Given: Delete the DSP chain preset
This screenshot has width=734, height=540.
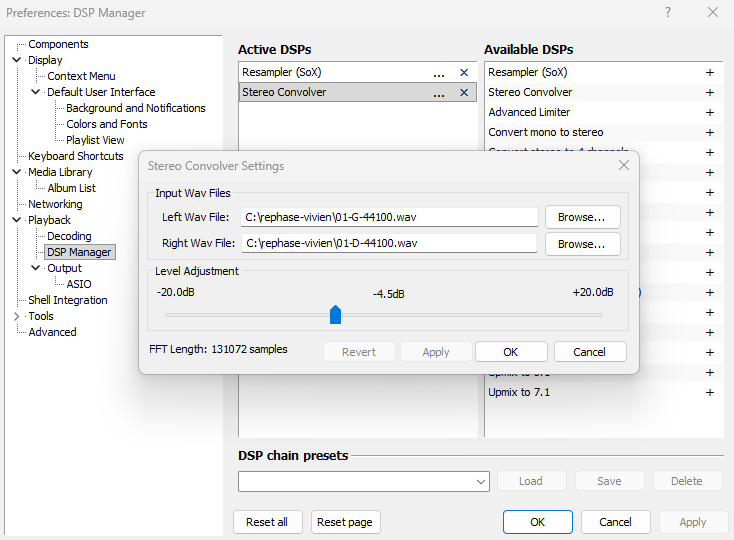Looking at the screenshot, I should pos(687,481).
